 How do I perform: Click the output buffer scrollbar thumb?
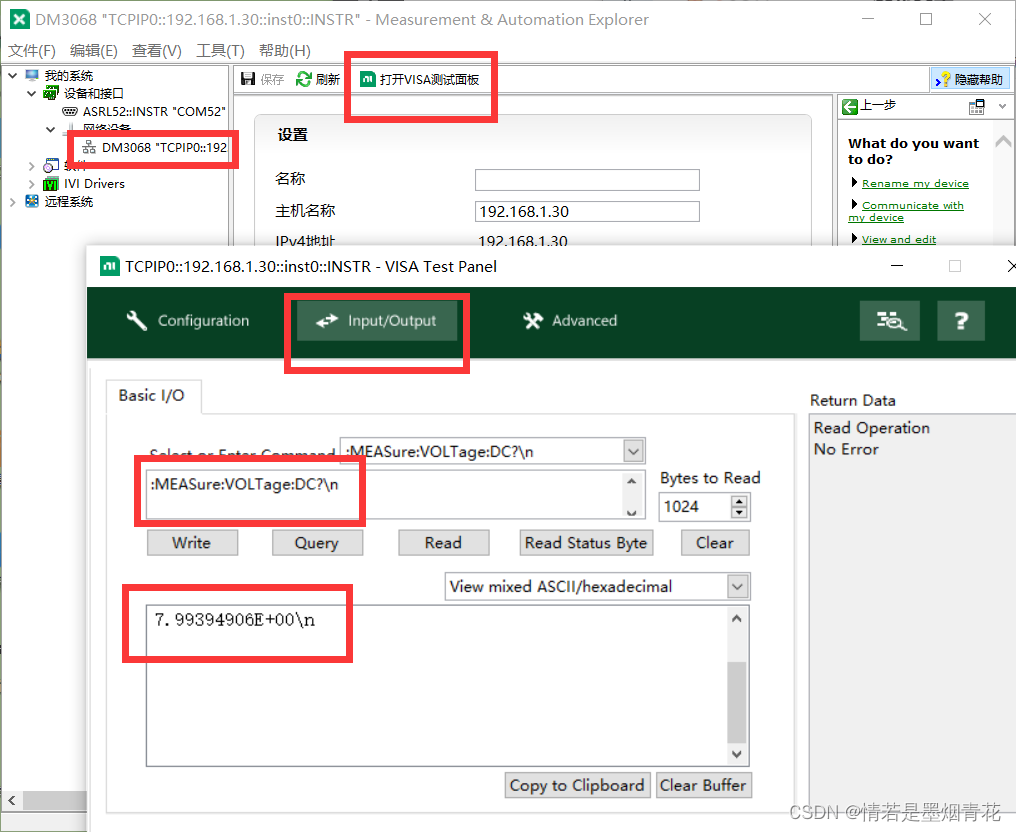pyautogui.click(x=737, y=702)
